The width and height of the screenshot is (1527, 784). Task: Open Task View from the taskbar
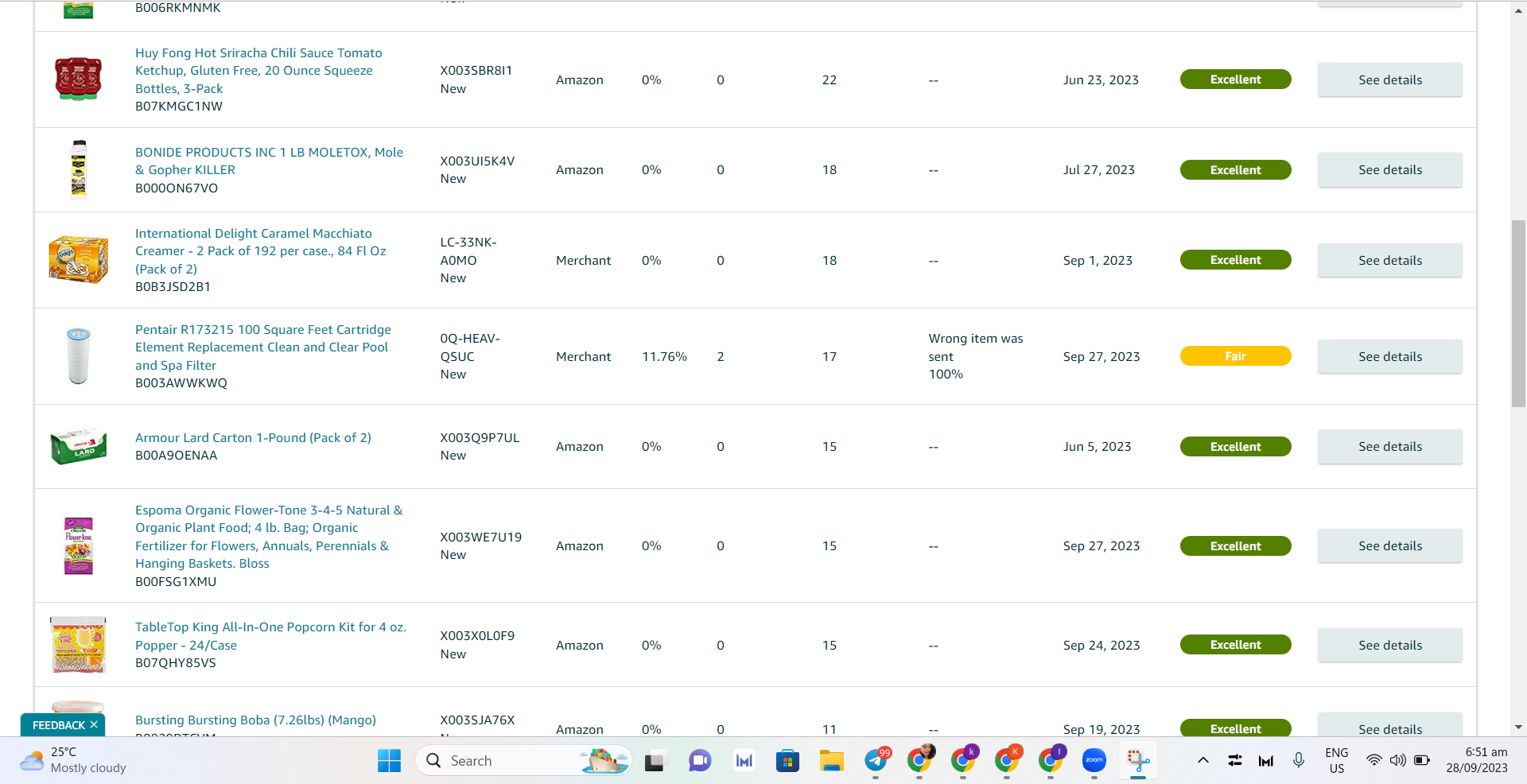coord(655,762)
